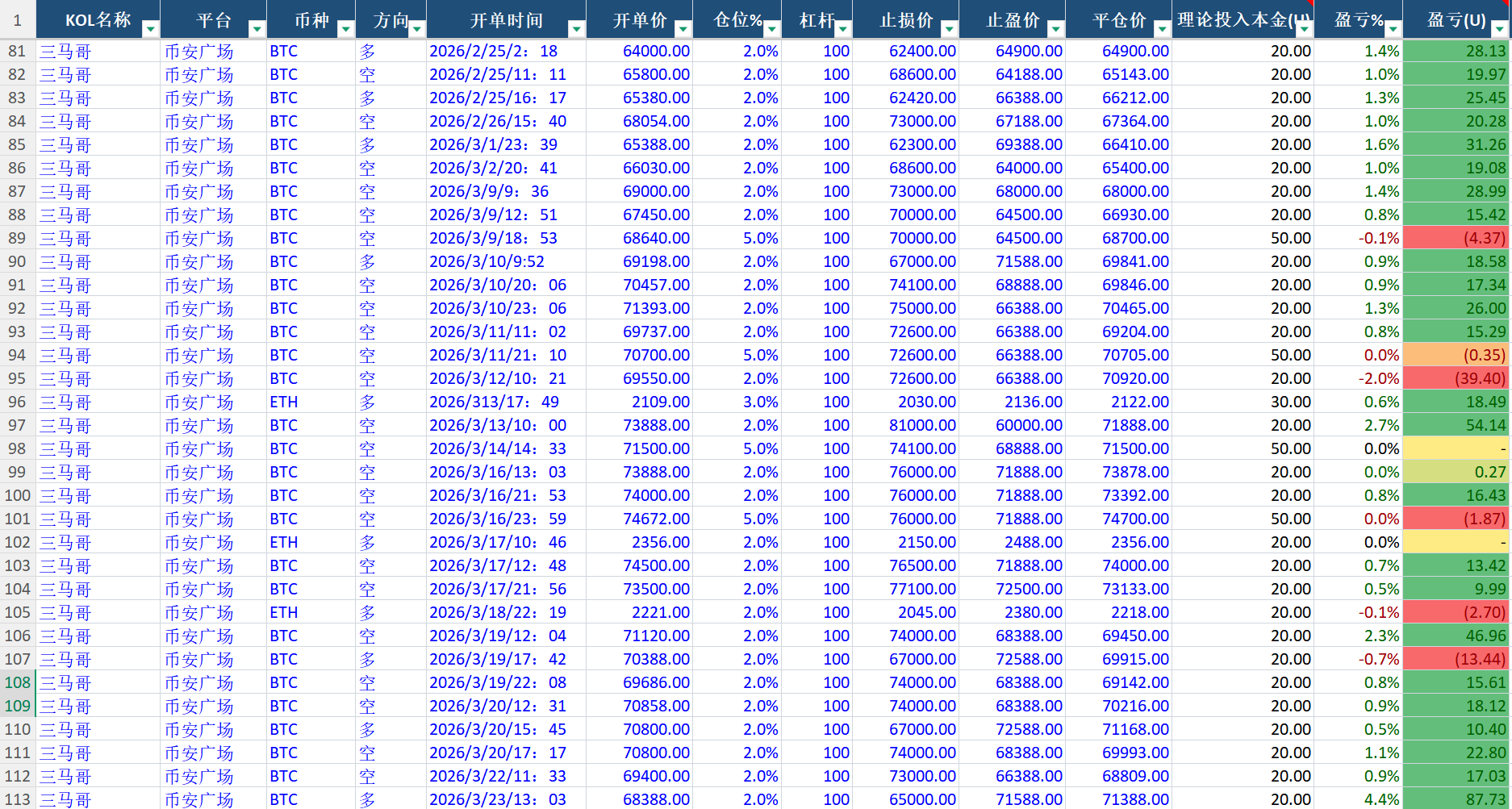Screen dimensions: 1512x809
Task: Select the 4.4% cell in row 113
Action: click(x=1358, y=799)
